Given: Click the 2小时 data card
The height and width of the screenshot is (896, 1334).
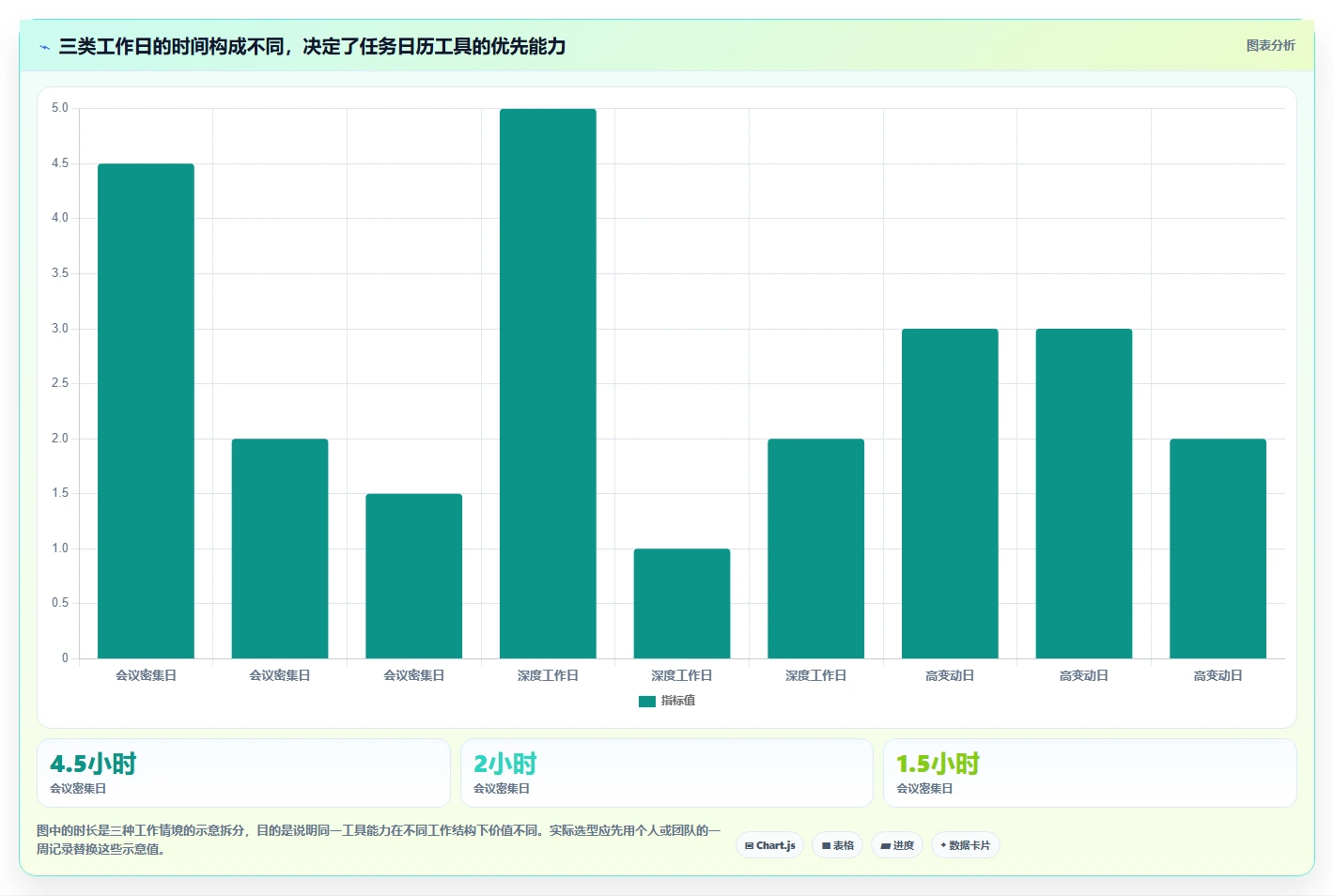Looking at the screenshot, I should click(667, 773).
